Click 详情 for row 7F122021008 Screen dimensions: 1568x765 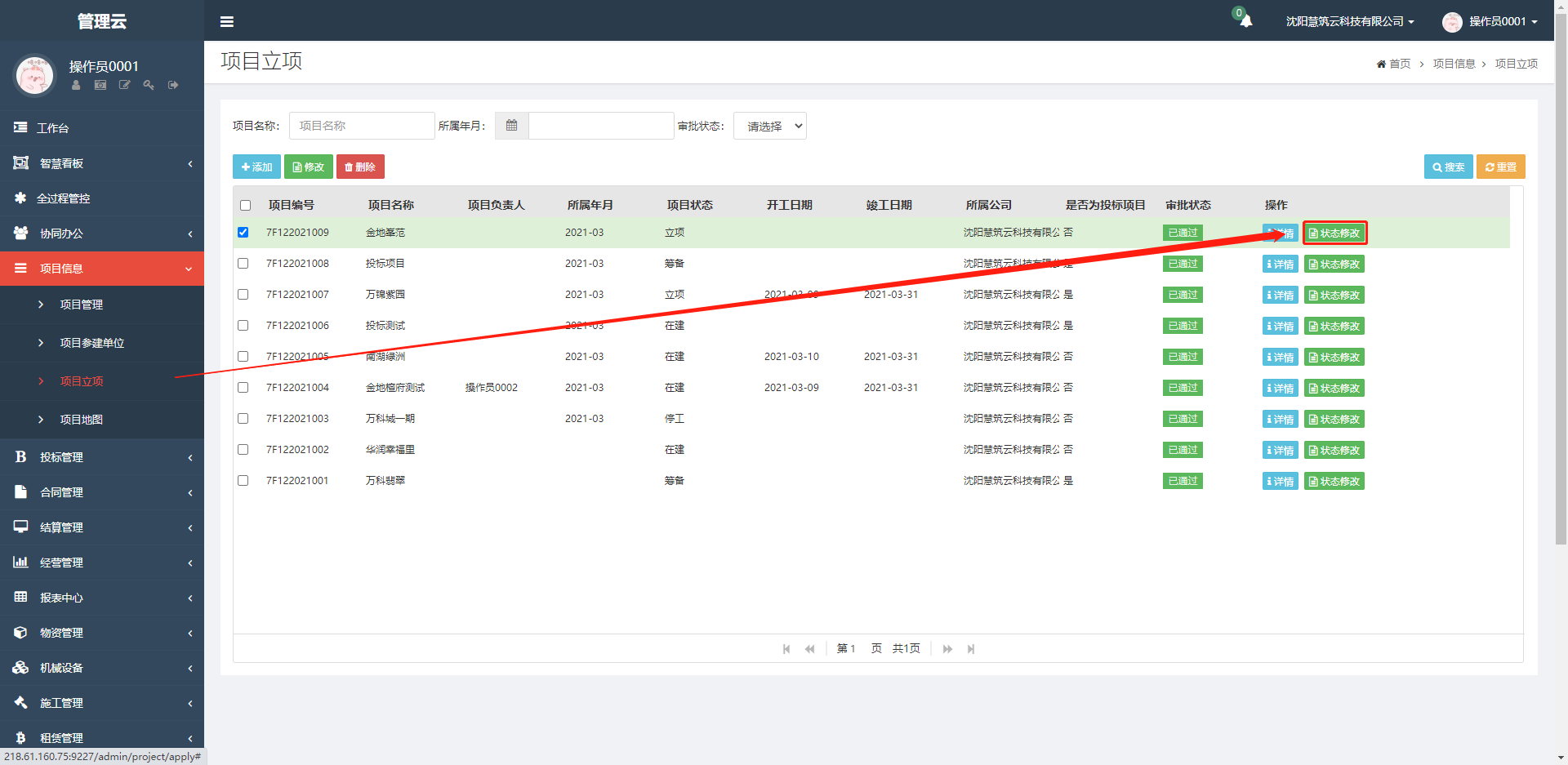point(1281,265)
